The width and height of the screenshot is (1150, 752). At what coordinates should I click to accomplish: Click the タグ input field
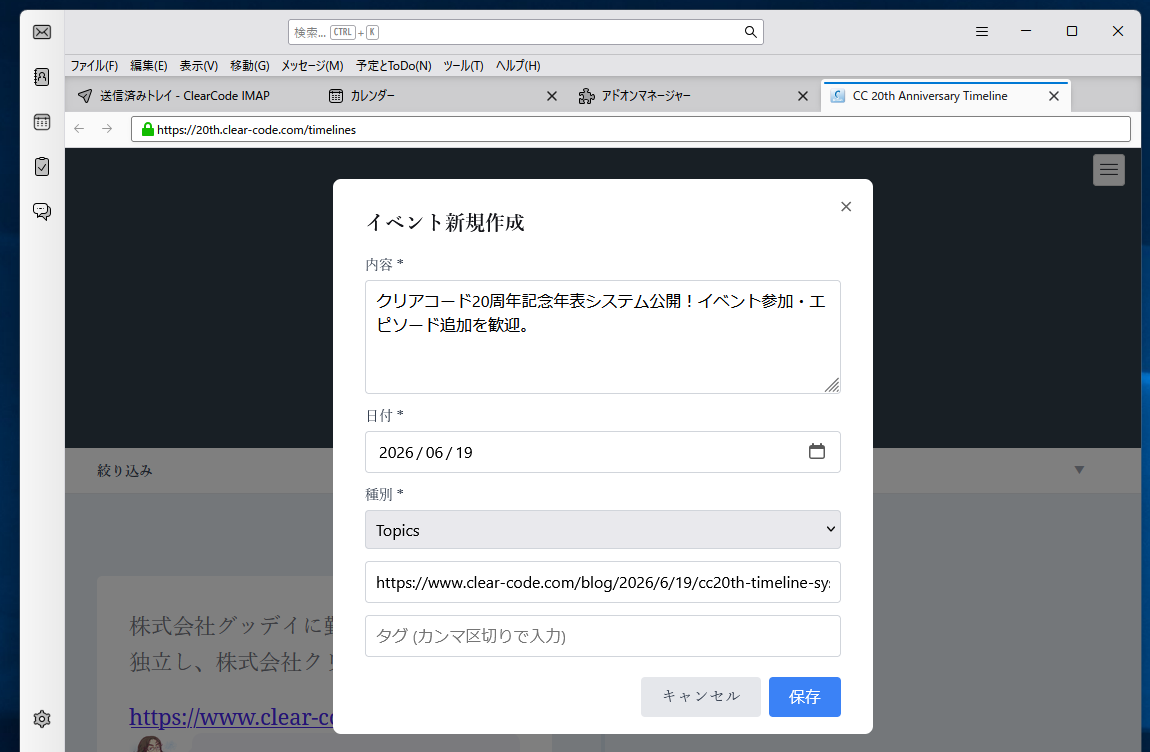click(602, 636)
